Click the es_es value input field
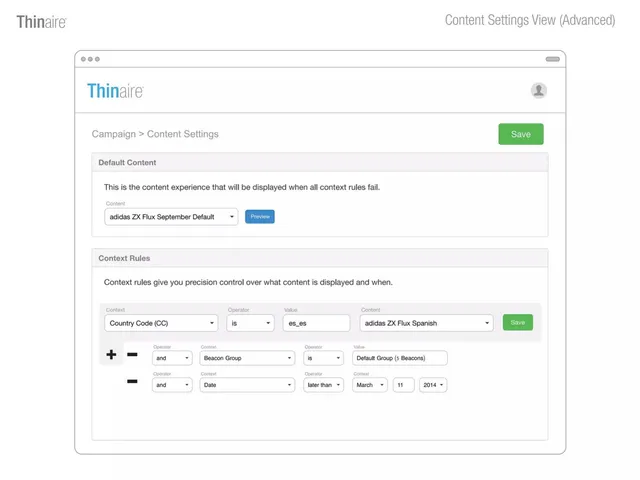The image size is (640, 480). [x=316, y=323]
